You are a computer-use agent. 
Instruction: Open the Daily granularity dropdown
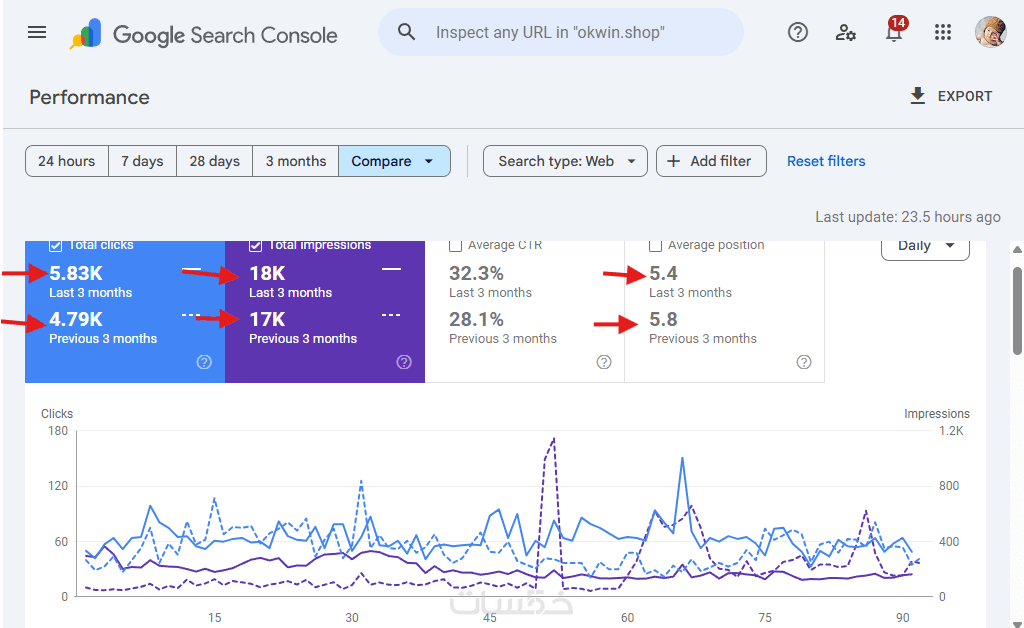(x=925, y=245)
